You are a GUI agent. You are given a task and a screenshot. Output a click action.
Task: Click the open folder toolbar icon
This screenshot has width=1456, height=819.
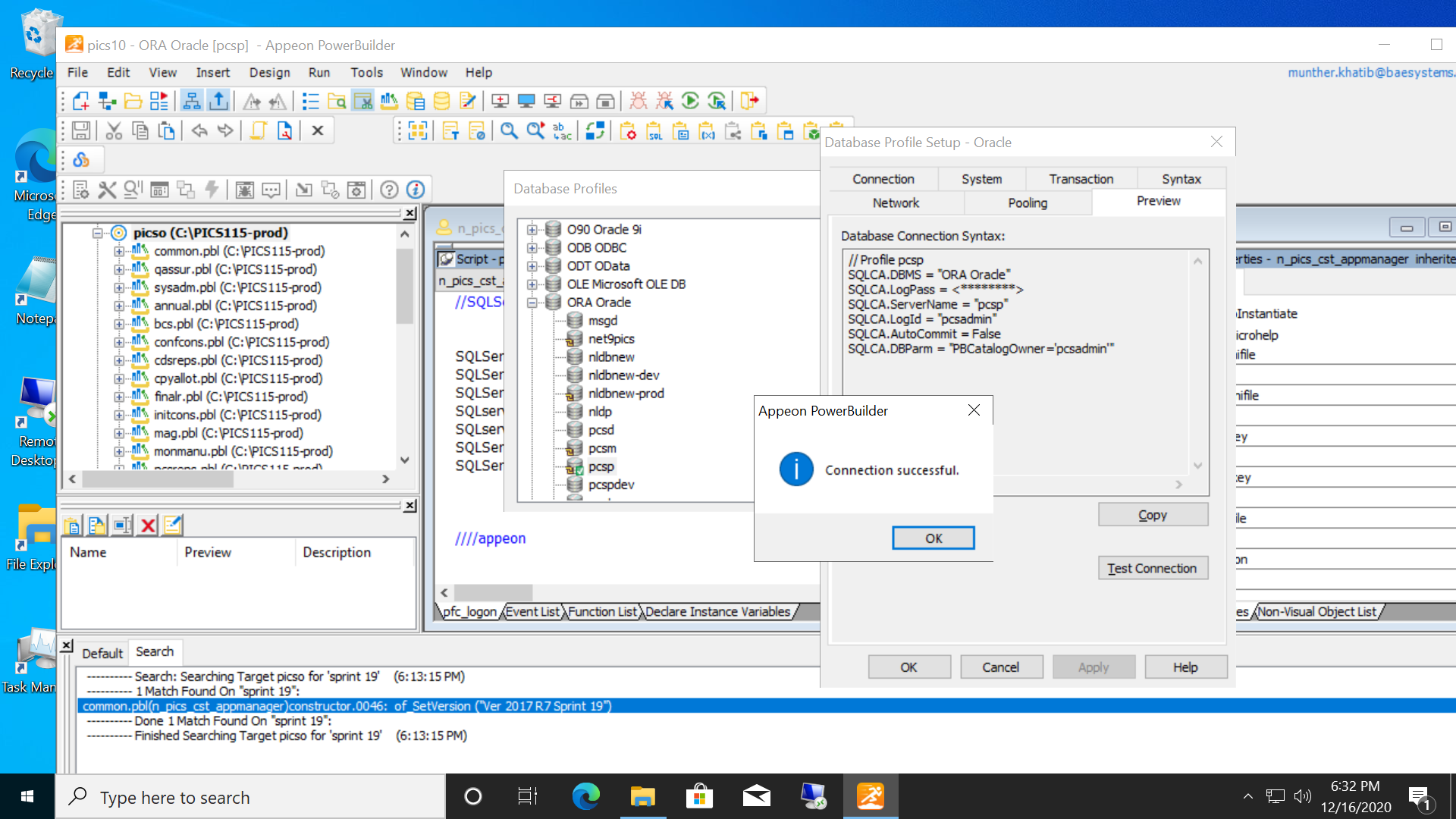click(x=133, y=101)
